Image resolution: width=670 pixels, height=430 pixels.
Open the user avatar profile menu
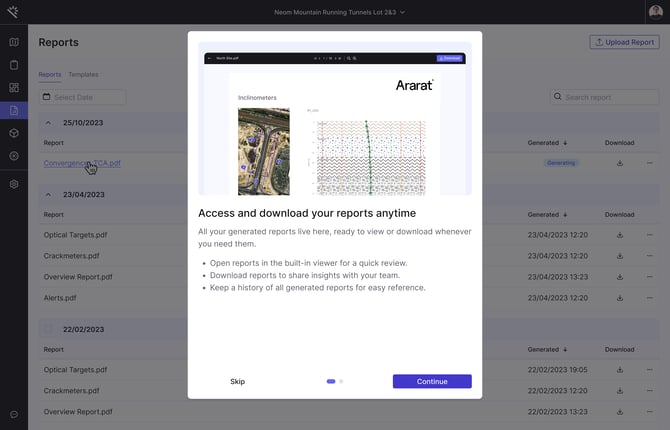click(x=655, y=12)
